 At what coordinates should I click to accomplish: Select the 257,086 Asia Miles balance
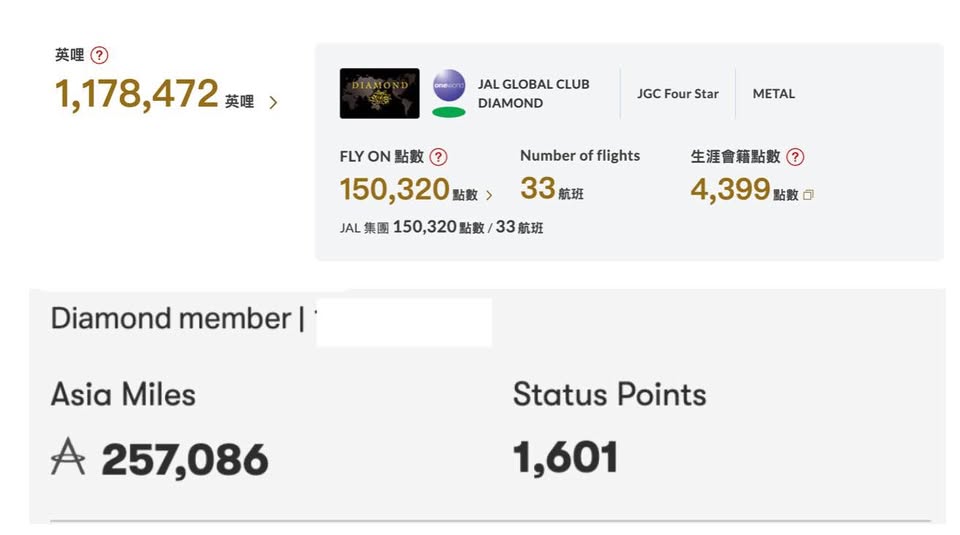[185, 459]
